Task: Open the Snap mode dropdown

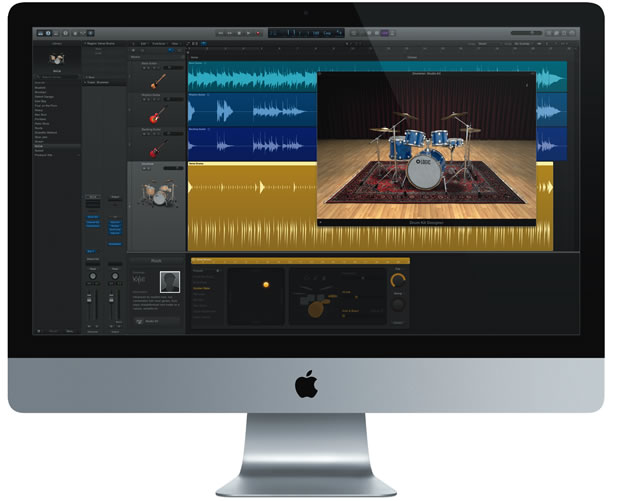Action: coord(488,43)
